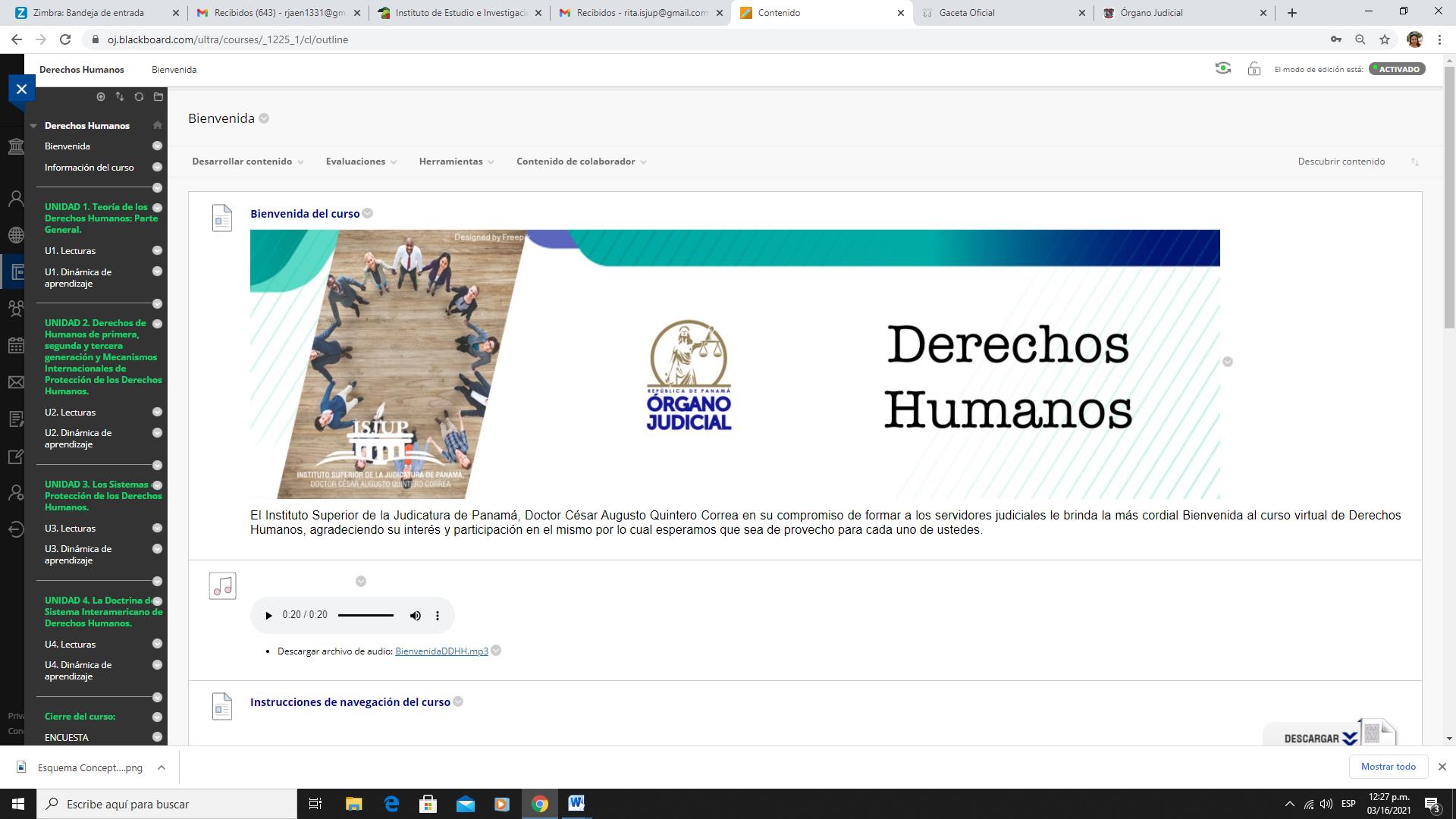Viewport: 1456px width, 819px height.
Task: Collapse the Derechos Humanos course menu triangle
Action: 33,126
